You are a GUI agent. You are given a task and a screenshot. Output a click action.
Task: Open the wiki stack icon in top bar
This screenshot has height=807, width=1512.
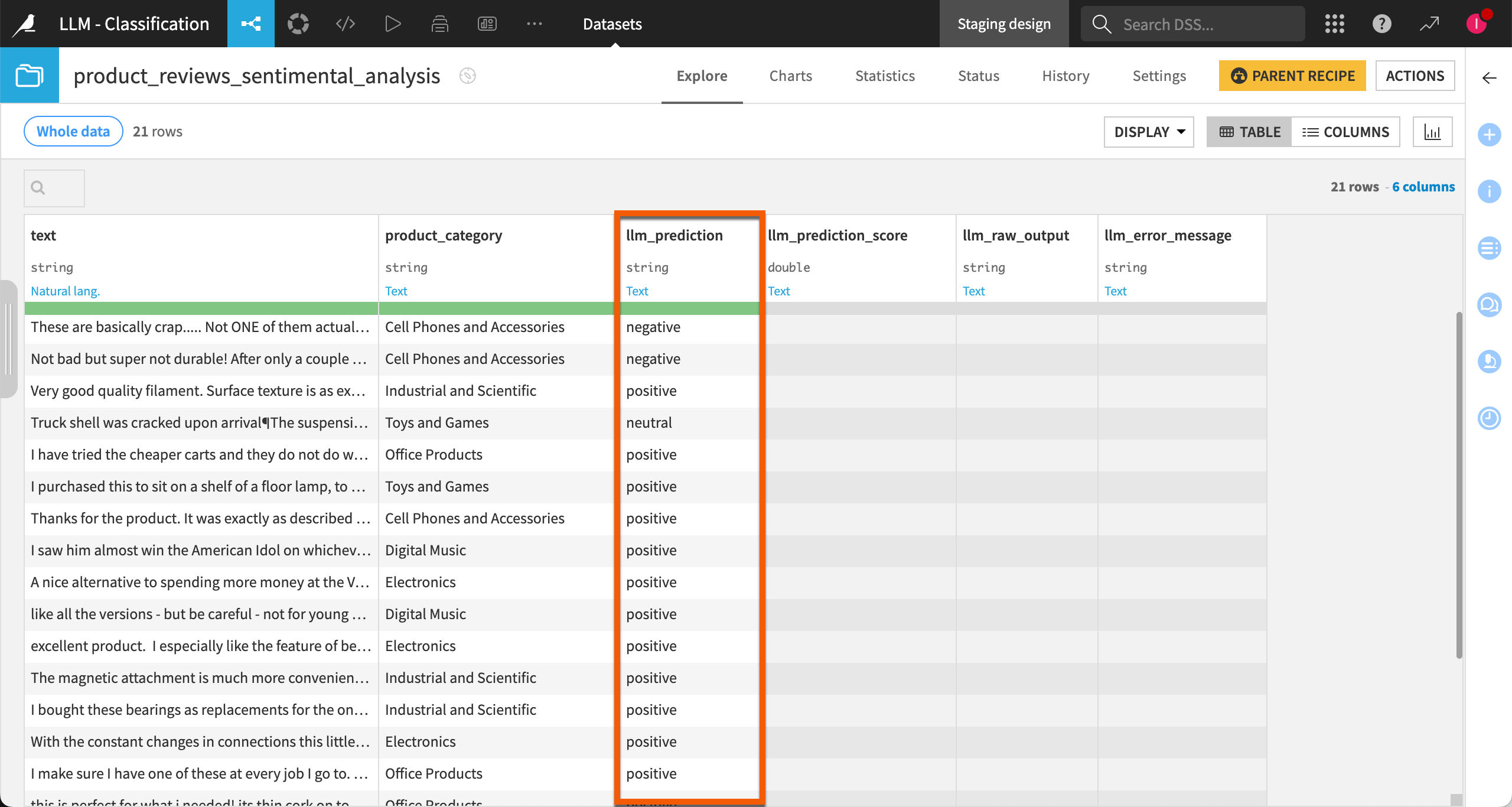coord(440,24)
